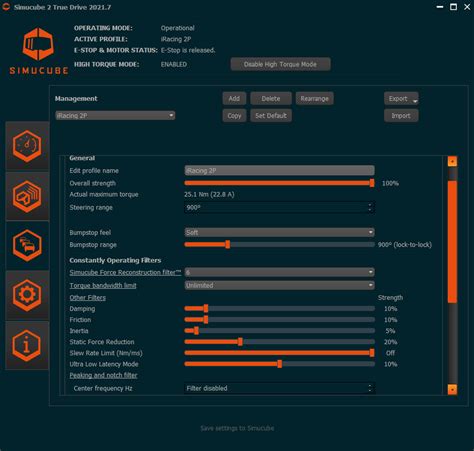Copy the current profile
474x451 pixels.
(234, 116)
